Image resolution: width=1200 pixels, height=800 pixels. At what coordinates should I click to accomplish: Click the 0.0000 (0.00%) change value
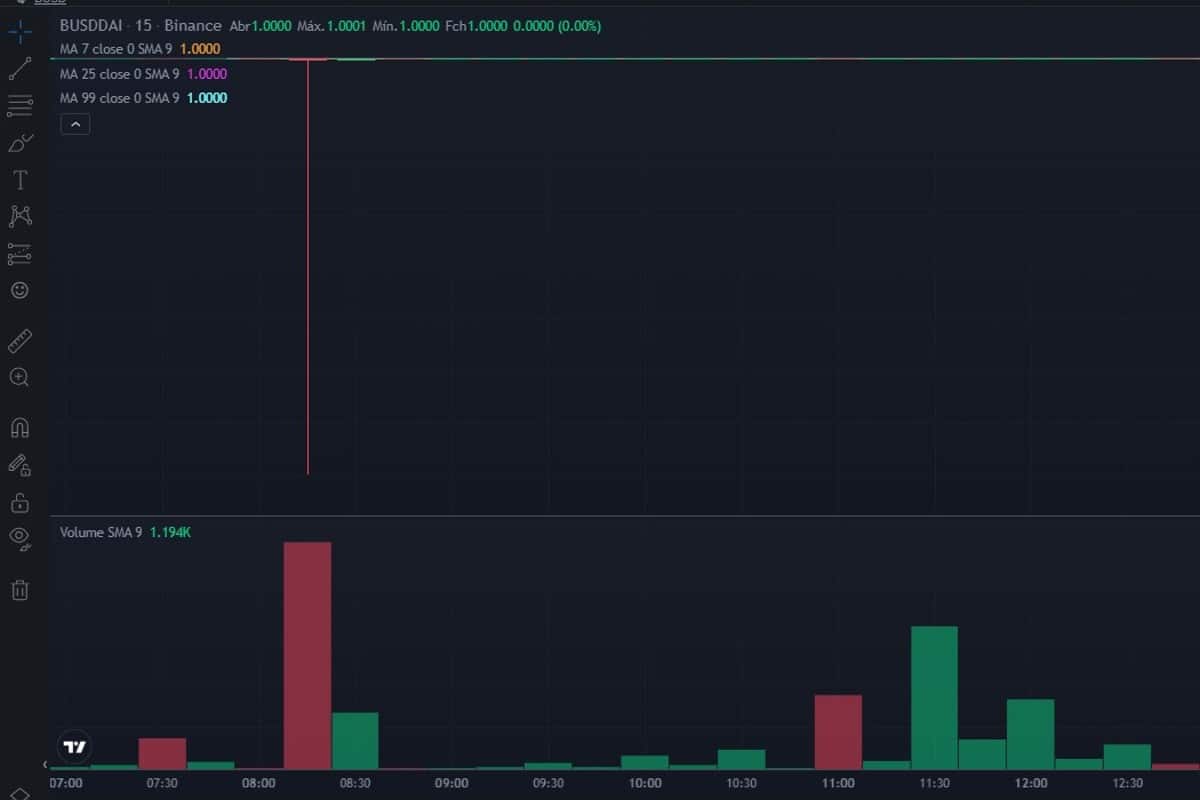click(x=558, y=25)
